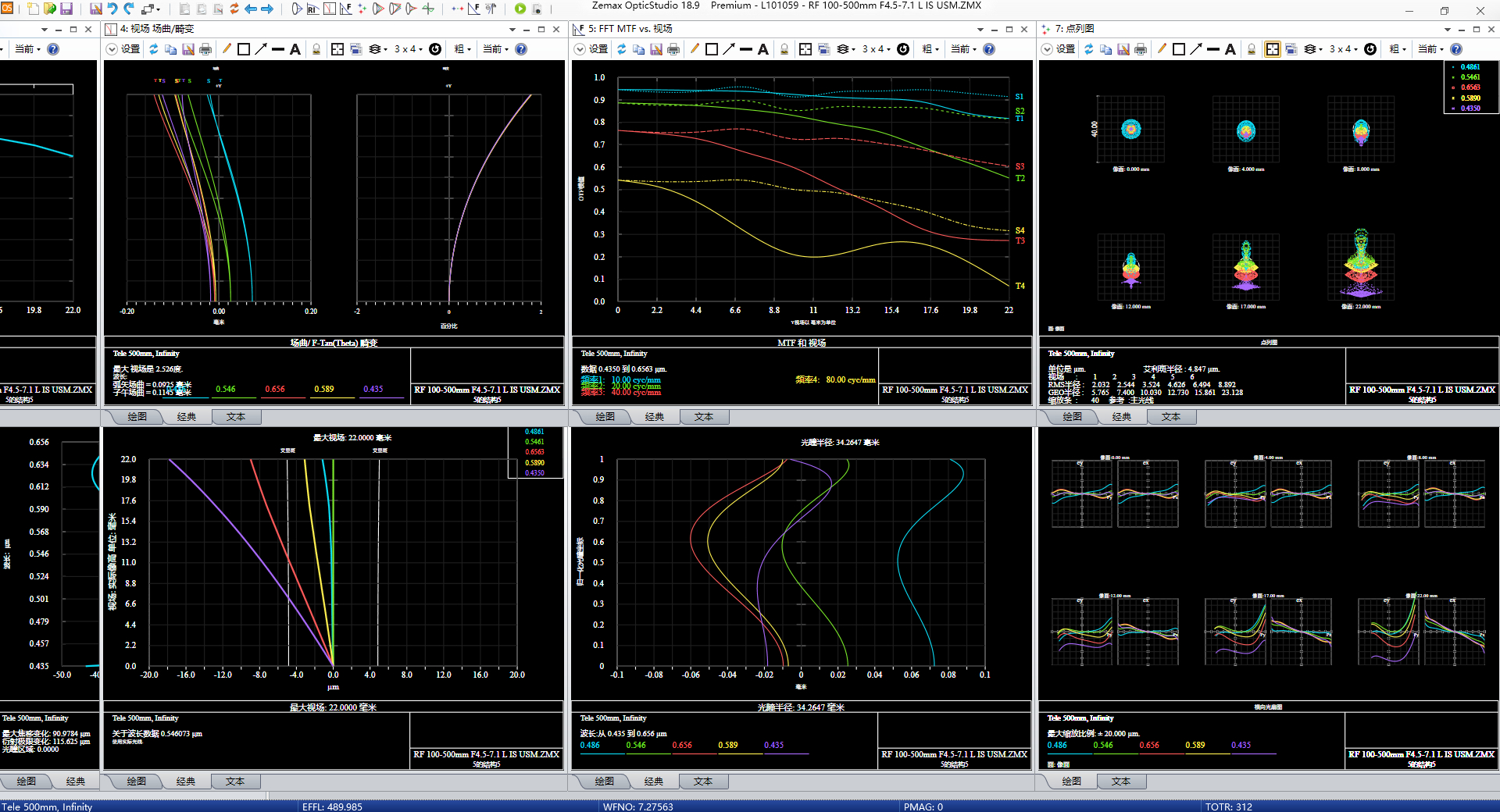Image resolution: width=1500 pixels, height=812 pixels.
Task: Expand 设置 settings in FFT MTF window
Action: point(591,49)
